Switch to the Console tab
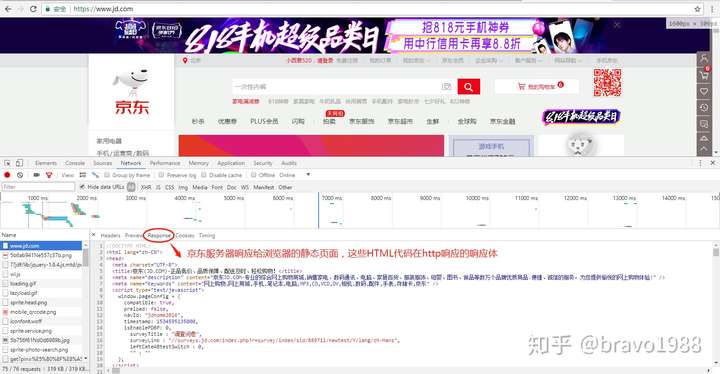720x374 pixels. [75, 163]
